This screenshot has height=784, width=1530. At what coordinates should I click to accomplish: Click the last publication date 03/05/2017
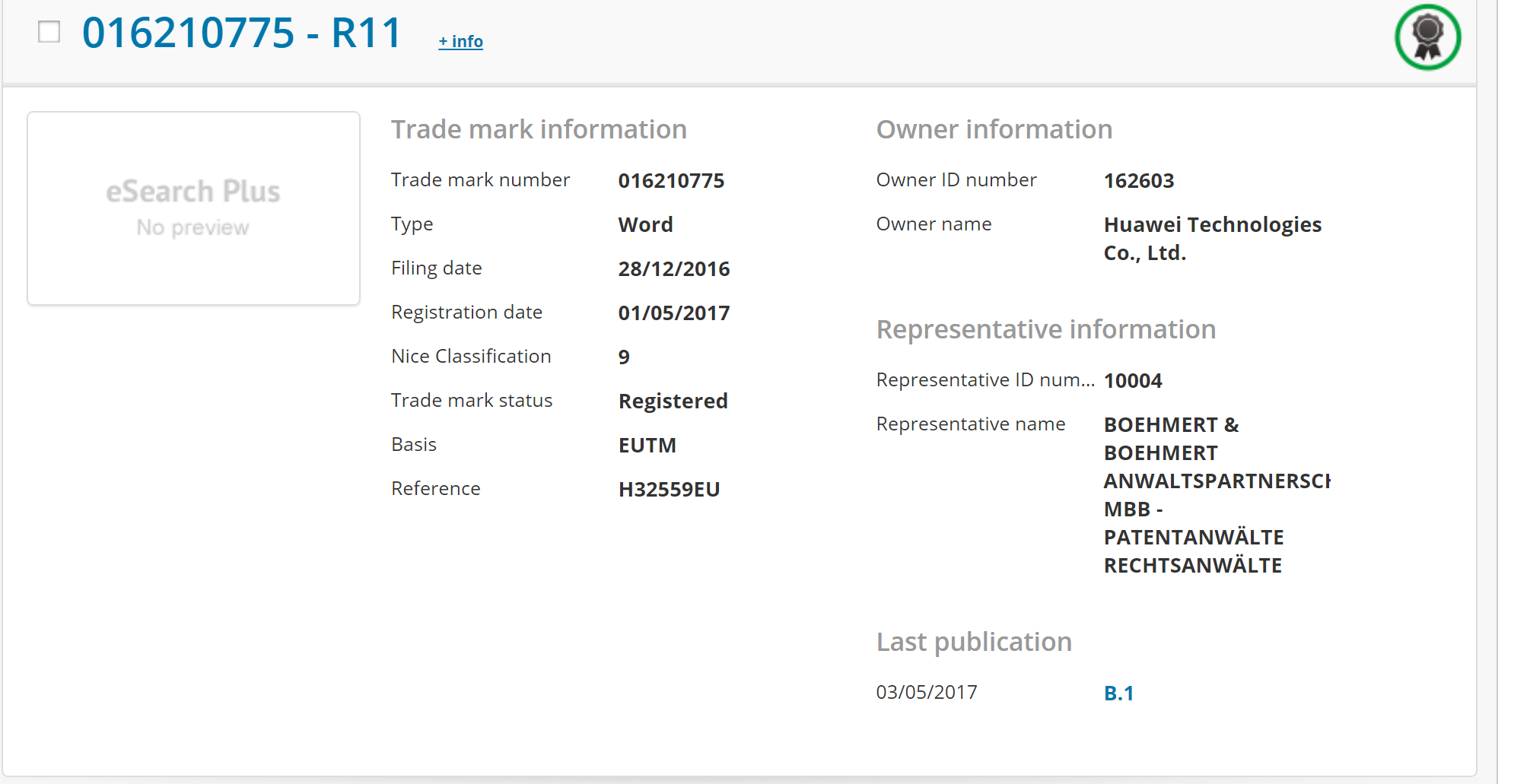926,693
